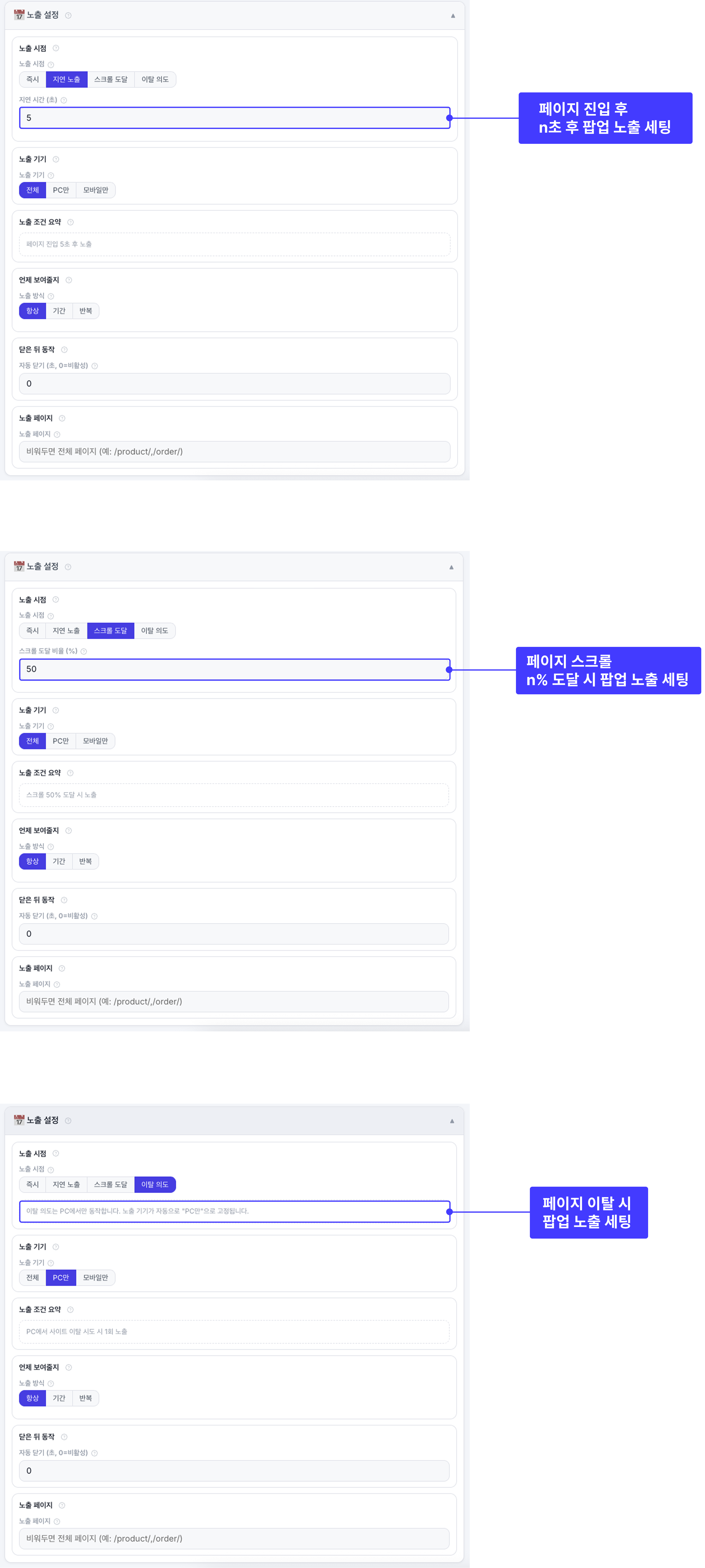Click 노출 페이지 path input in the 이탈 의도 panel
705x1568 pixels.
click(x=235, y=1538)
